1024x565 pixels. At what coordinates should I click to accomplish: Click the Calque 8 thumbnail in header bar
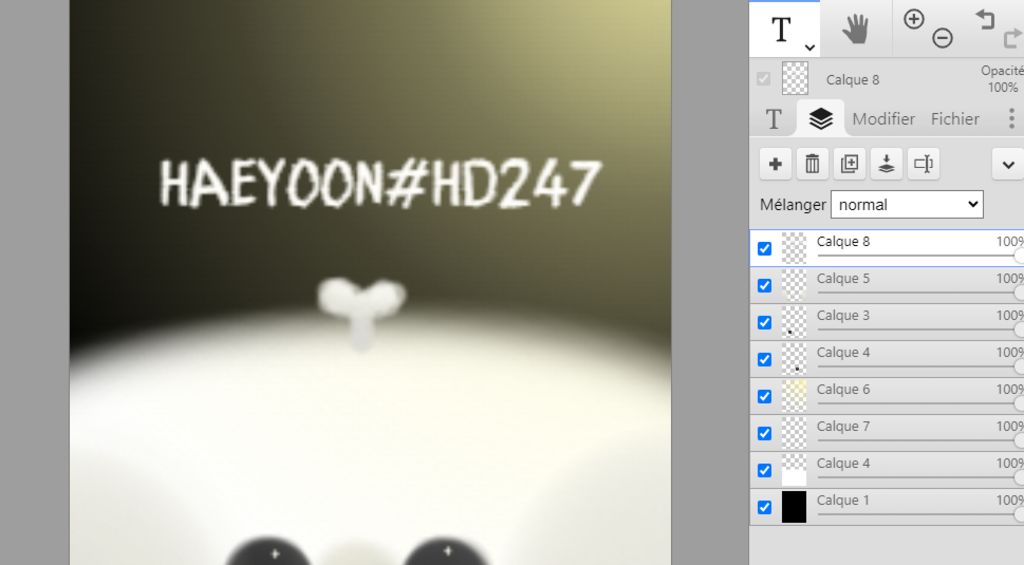[795, 78]
